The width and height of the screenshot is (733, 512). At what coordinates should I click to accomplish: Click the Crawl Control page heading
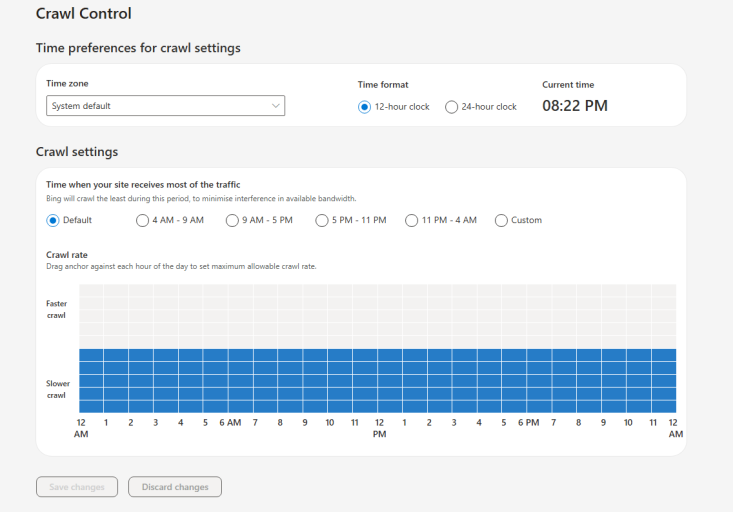click(x=84, y=14)
